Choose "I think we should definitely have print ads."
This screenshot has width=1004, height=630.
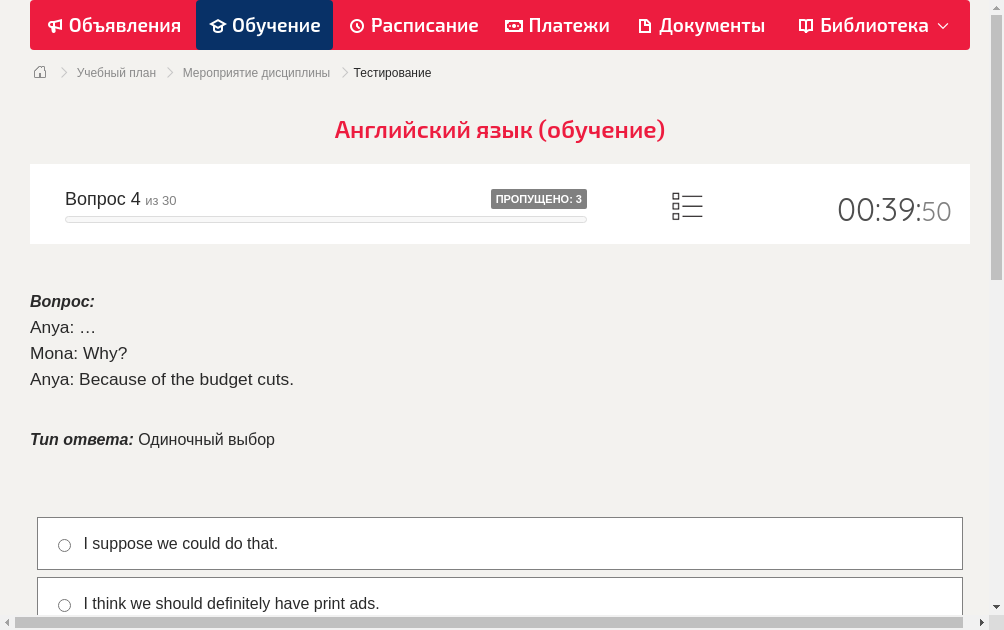point(65,605)
